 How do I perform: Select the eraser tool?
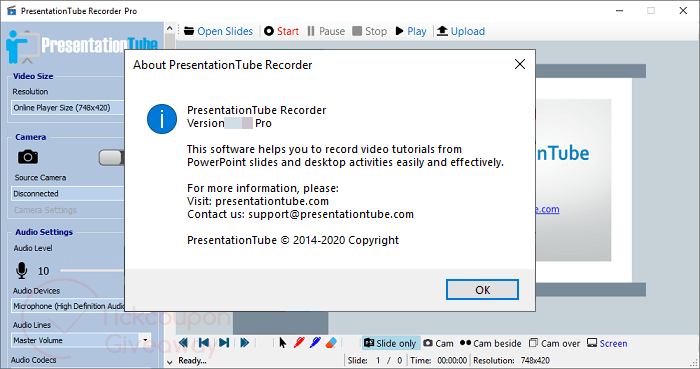[331, 343]
